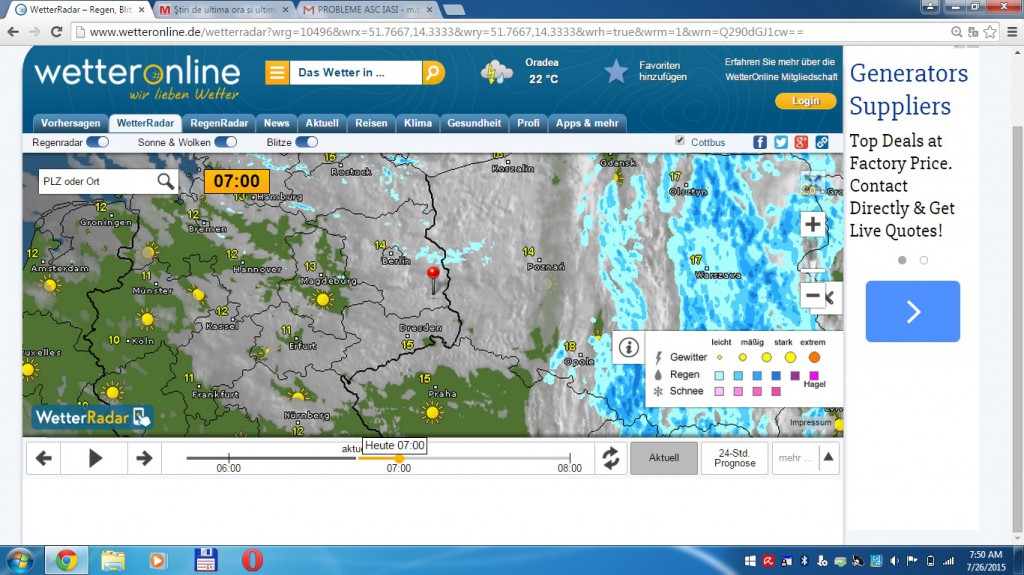
Task: Open File Explorer from taskbar
Action: point(113,560)
